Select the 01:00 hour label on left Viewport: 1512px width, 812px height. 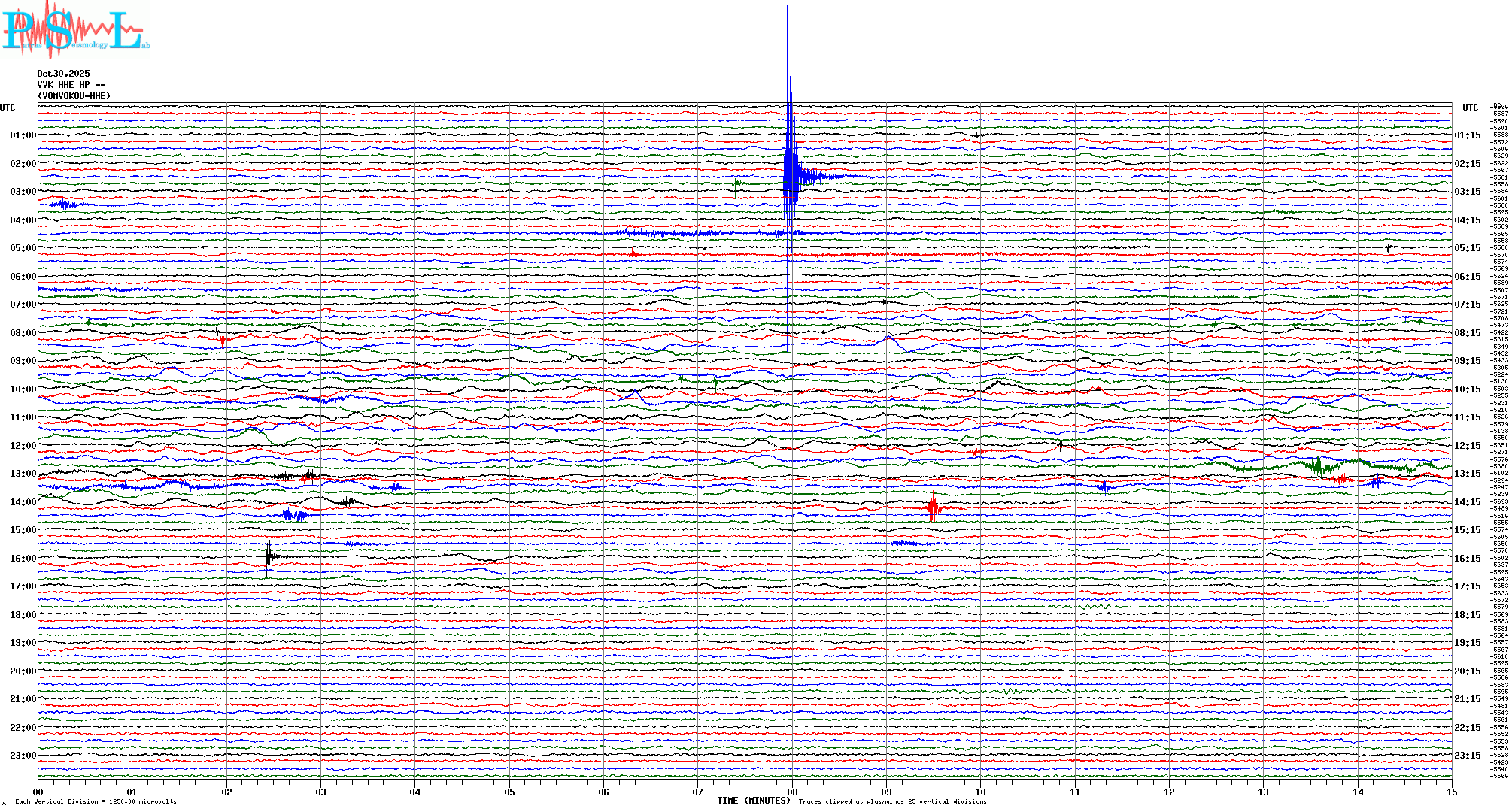23,135
